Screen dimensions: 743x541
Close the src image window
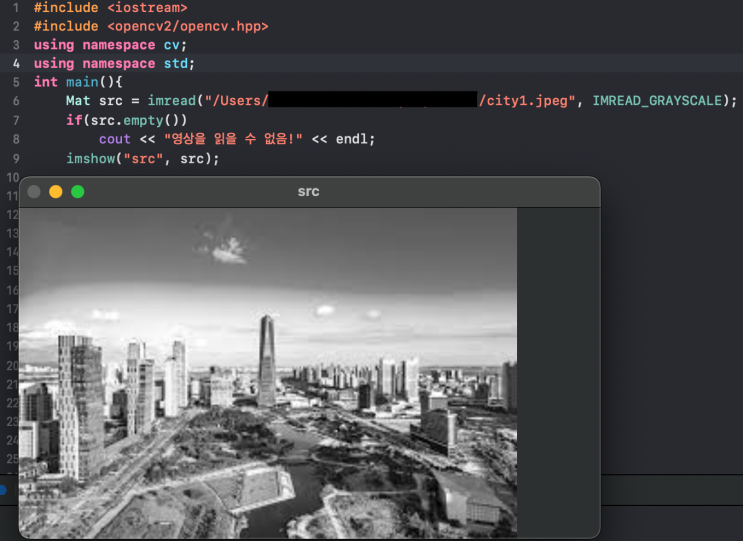34,192
